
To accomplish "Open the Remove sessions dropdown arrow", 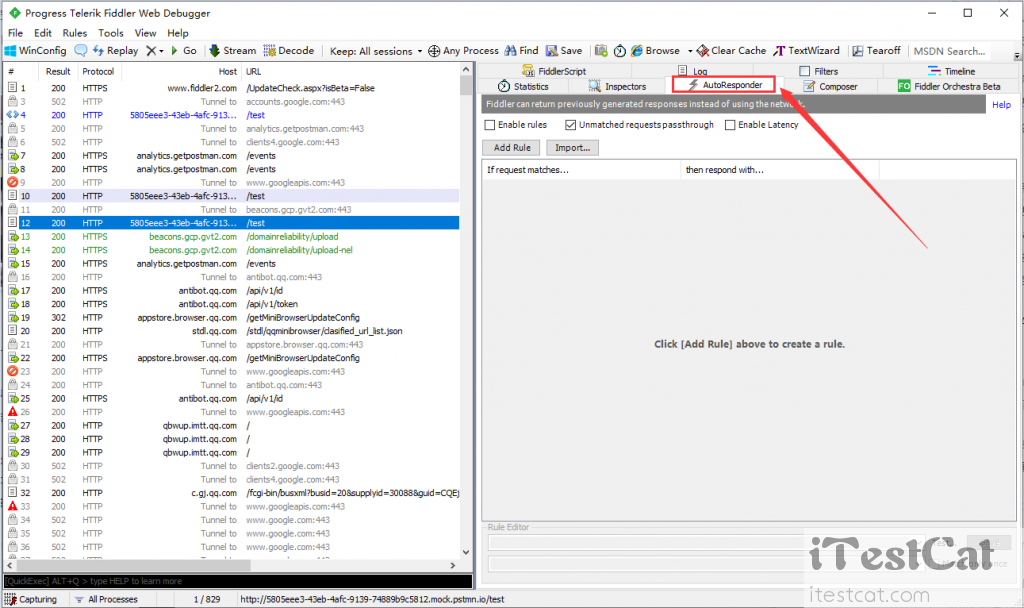I will point(161,51).
